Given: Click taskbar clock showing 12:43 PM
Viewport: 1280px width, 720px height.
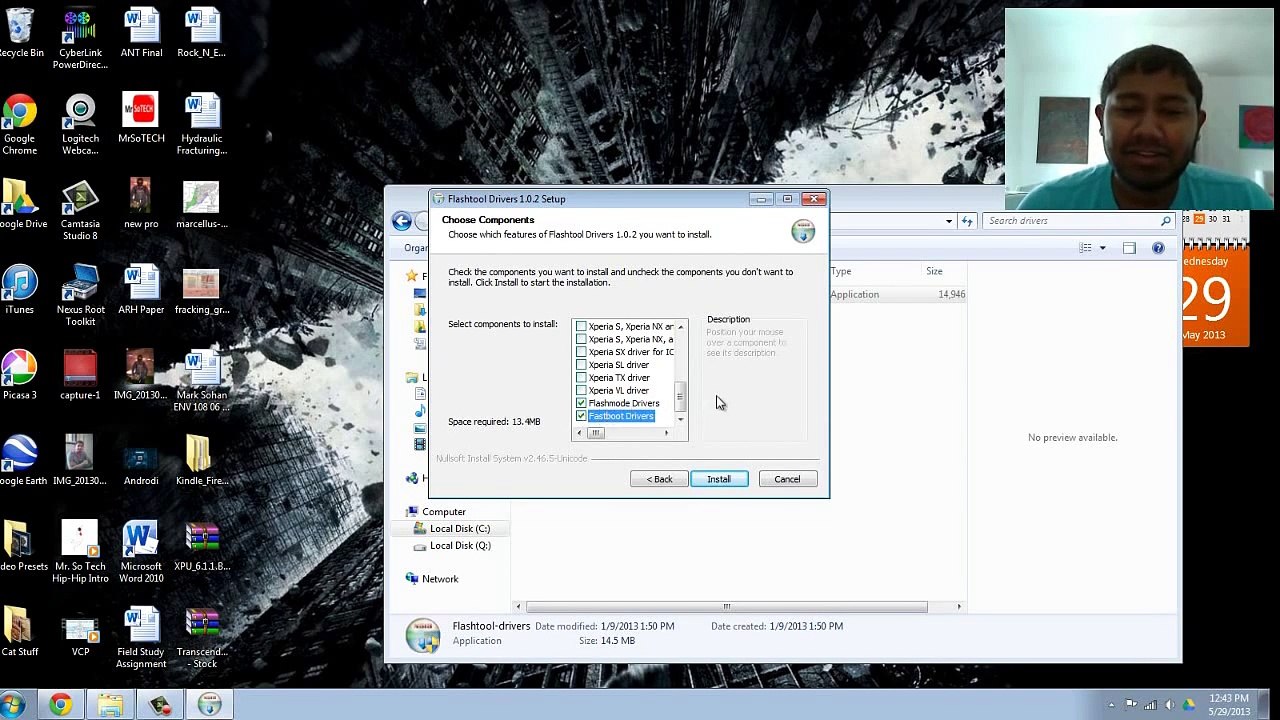Looking at the screenshot, I should pos(1228,705).
